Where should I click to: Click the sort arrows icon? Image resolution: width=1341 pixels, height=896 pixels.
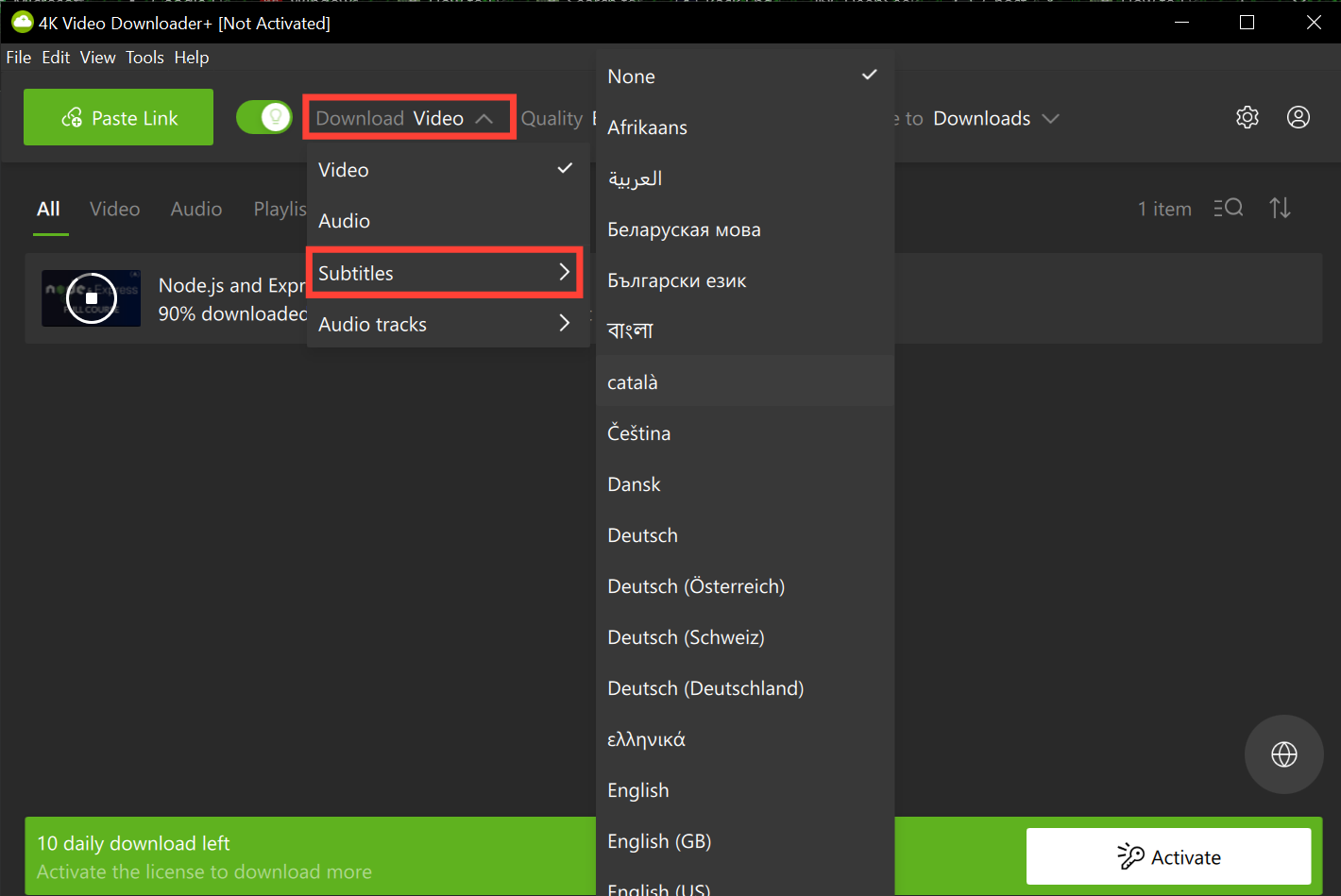pyautogui.click(x=1280, y=208)
